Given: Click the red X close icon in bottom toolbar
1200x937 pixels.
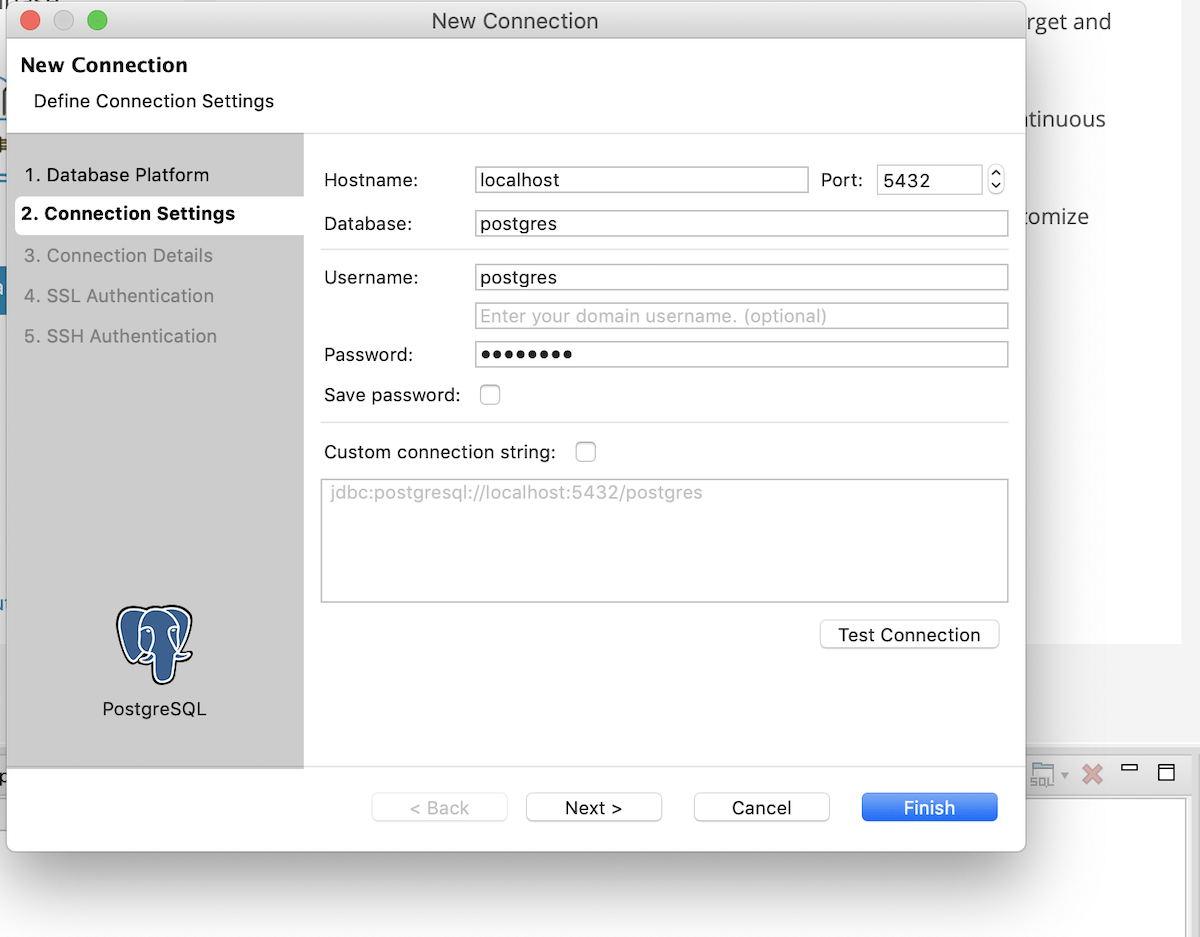Looking at the screenshot, I should tap(1091, 773).
